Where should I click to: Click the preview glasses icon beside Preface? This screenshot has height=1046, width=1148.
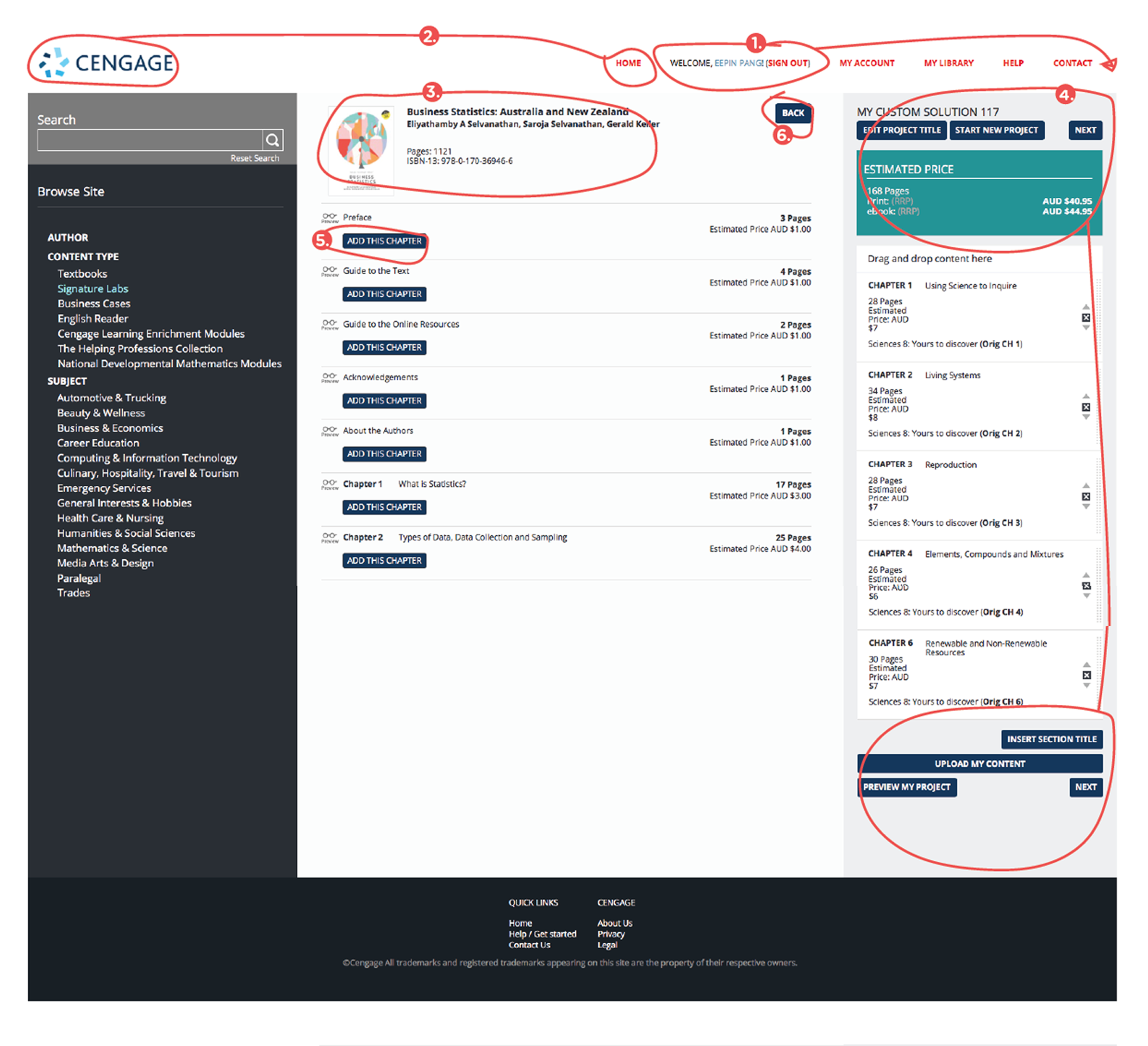(x=330, y=218)
